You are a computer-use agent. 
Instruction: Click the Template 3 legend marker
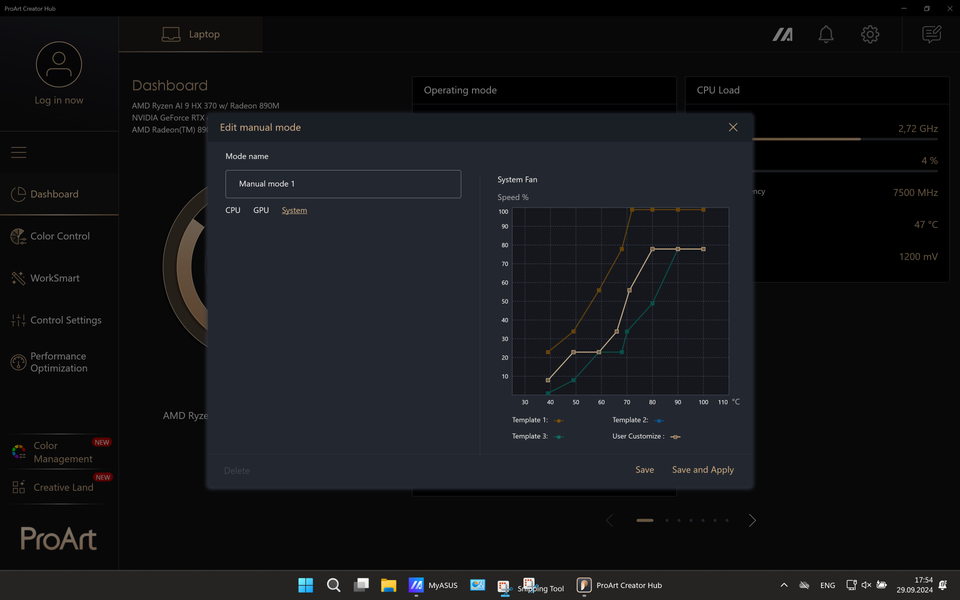click(558, 437)
